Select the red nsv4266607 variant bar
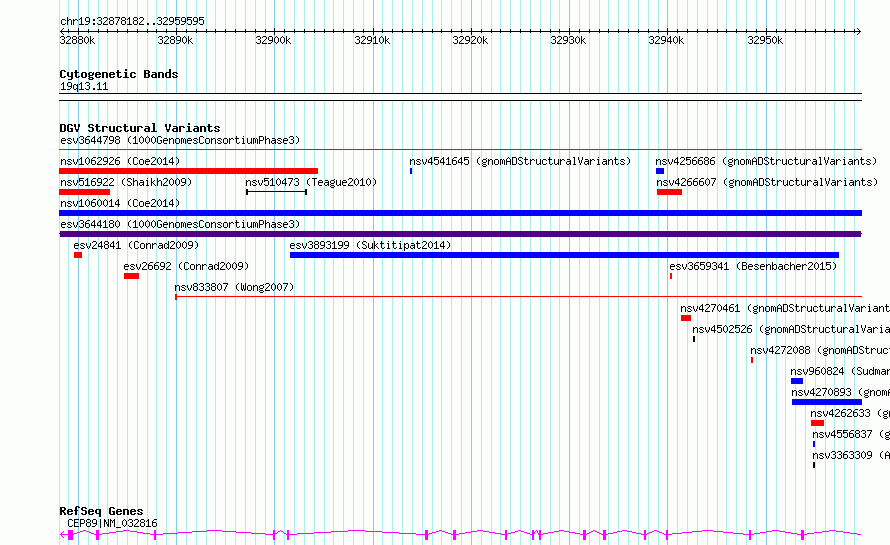The width and height of the screenshot is (890, 545). point(669,192)
